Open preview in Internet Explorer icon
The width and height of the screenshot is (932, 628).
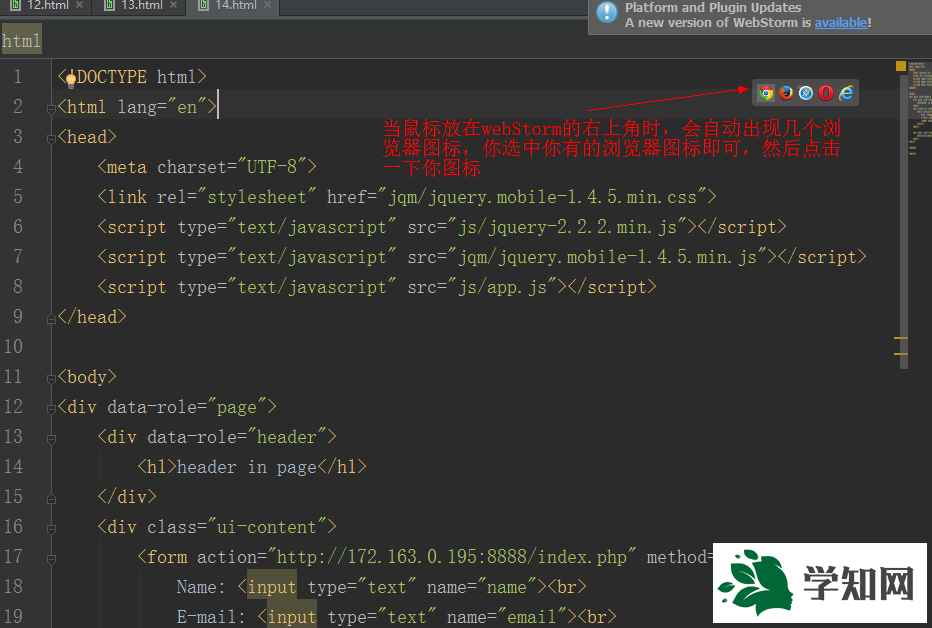[846, 93]
